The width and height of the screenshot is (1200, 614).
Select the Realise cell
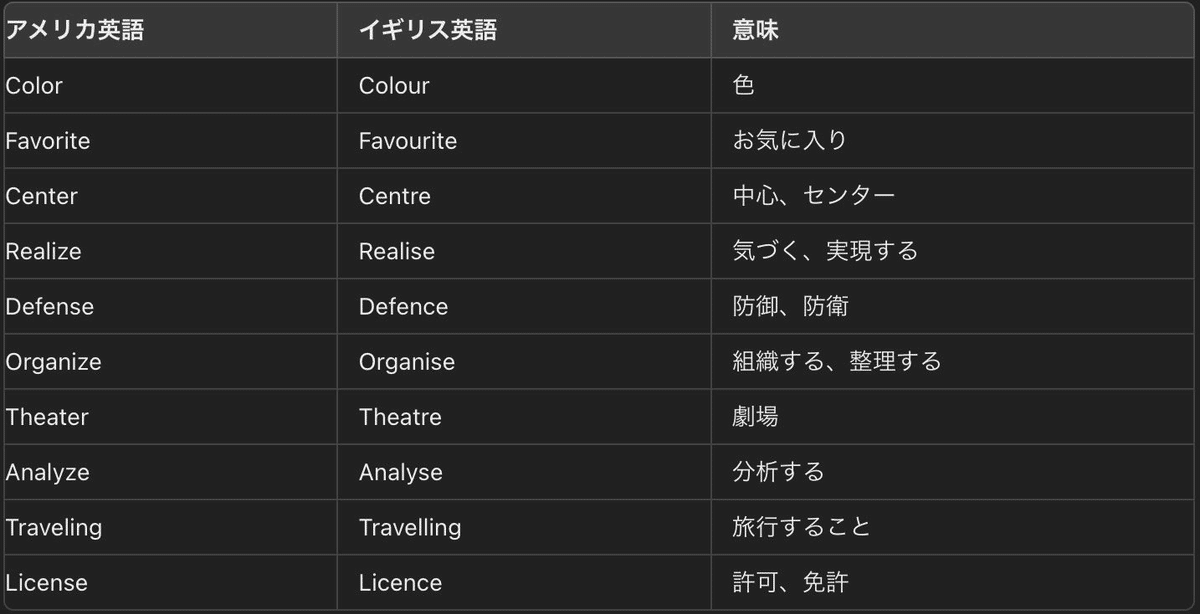click(397, 251)
